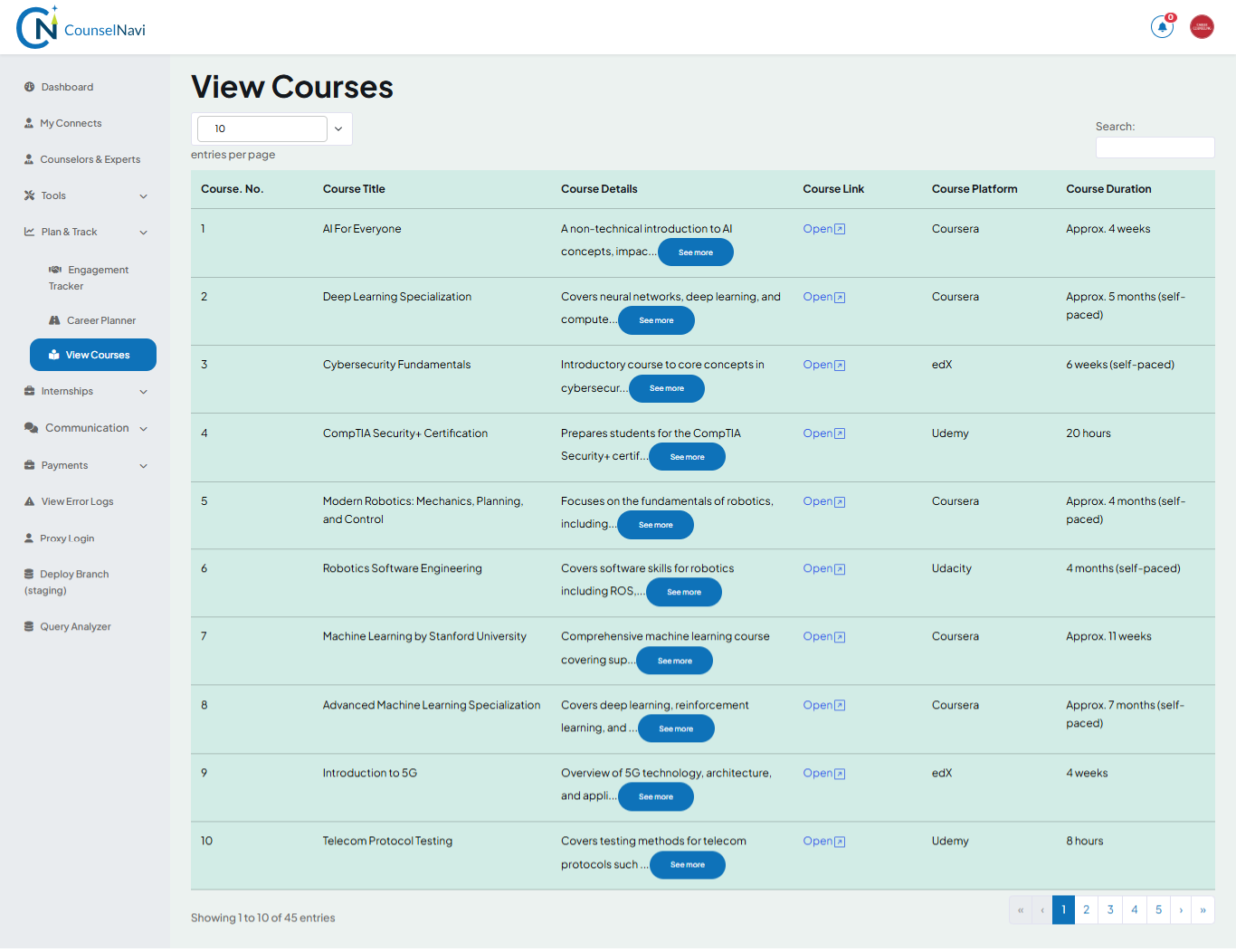The height and width of the screenshot is (952, 1236).
Task: Select the Engagement Tracker icon
Action: pos(56,269)
